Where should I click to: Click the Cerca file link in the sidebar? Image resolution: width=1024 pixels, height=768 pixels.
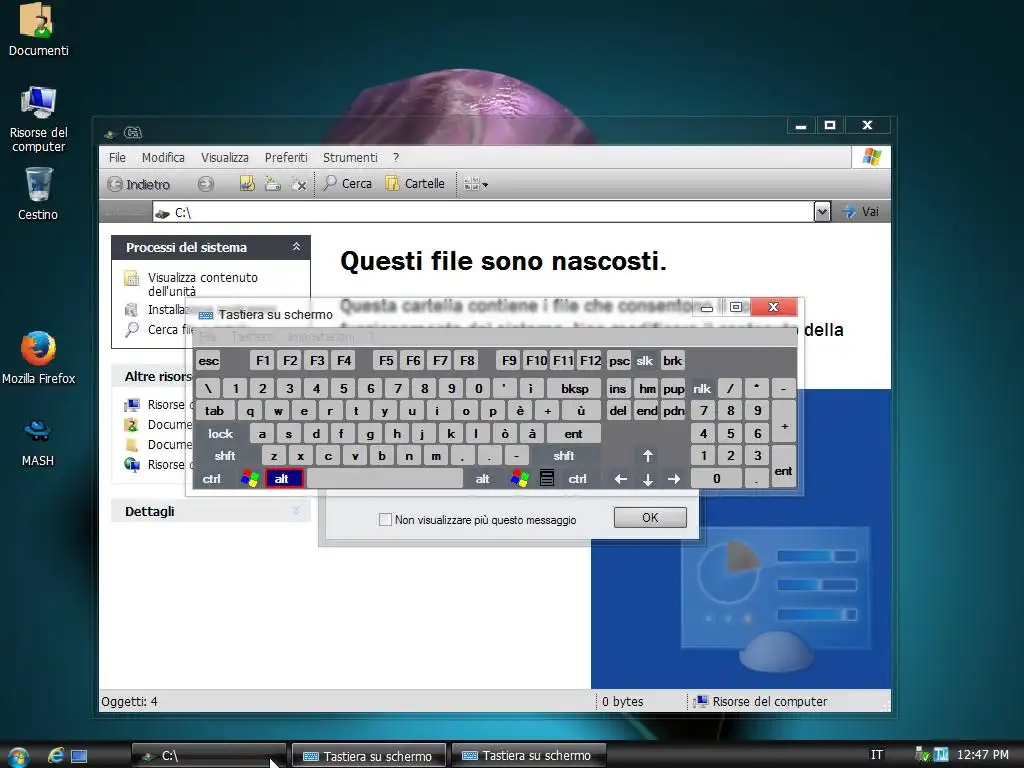[170, 329]
